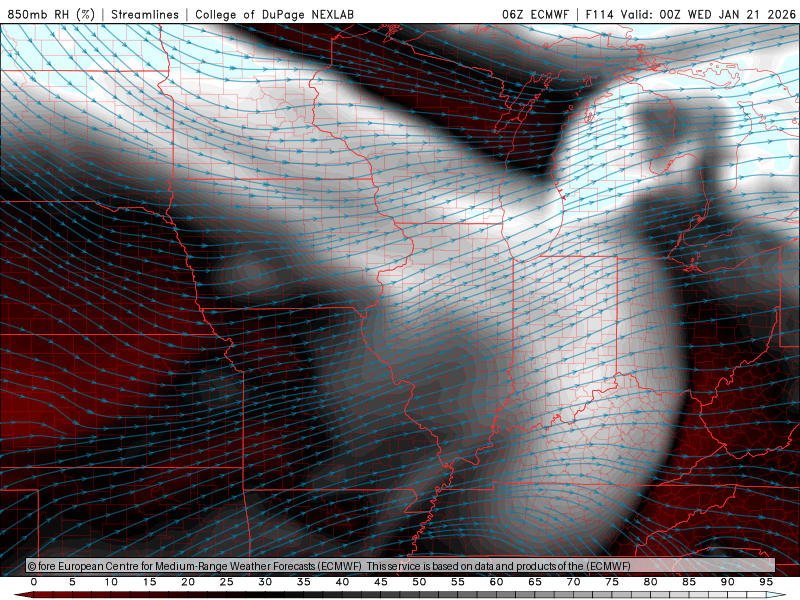Screen dimensions: 800x600
Task: Click the "80" humidity legend label
Action: point(651,582)
